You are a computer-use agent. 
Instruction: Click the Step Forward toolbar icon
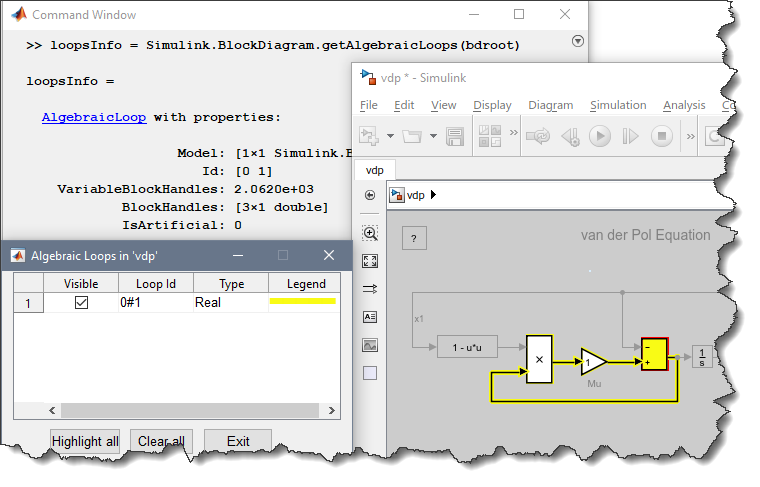[x=632, y=136]
